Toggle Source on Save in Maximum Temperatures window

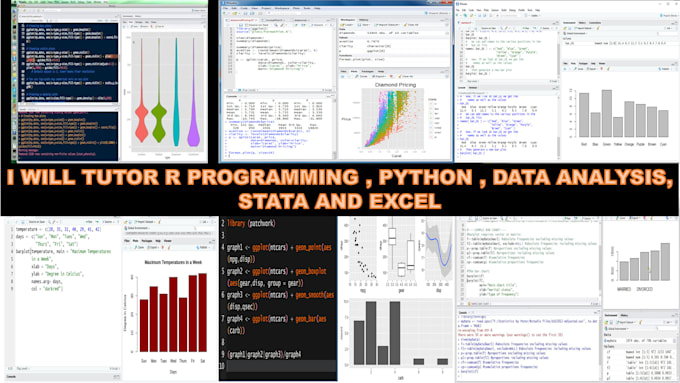[36, 222]
